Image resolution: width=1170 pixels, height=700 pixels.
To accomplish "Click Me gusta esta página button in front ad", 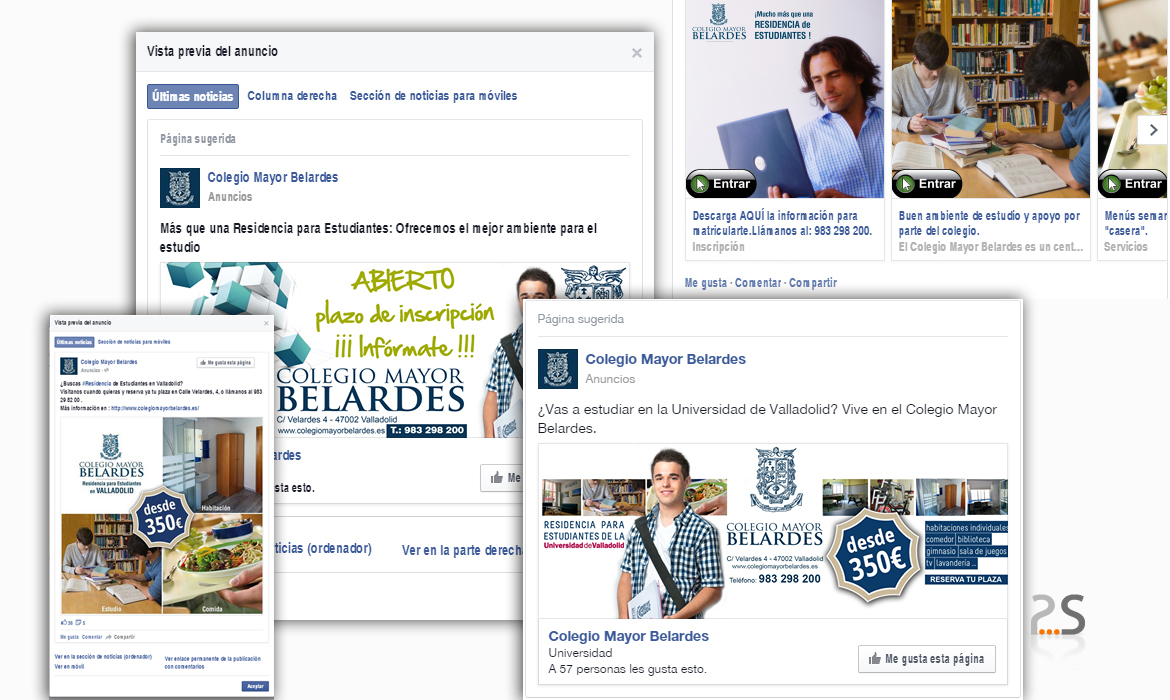I will [x=926, y=659].
